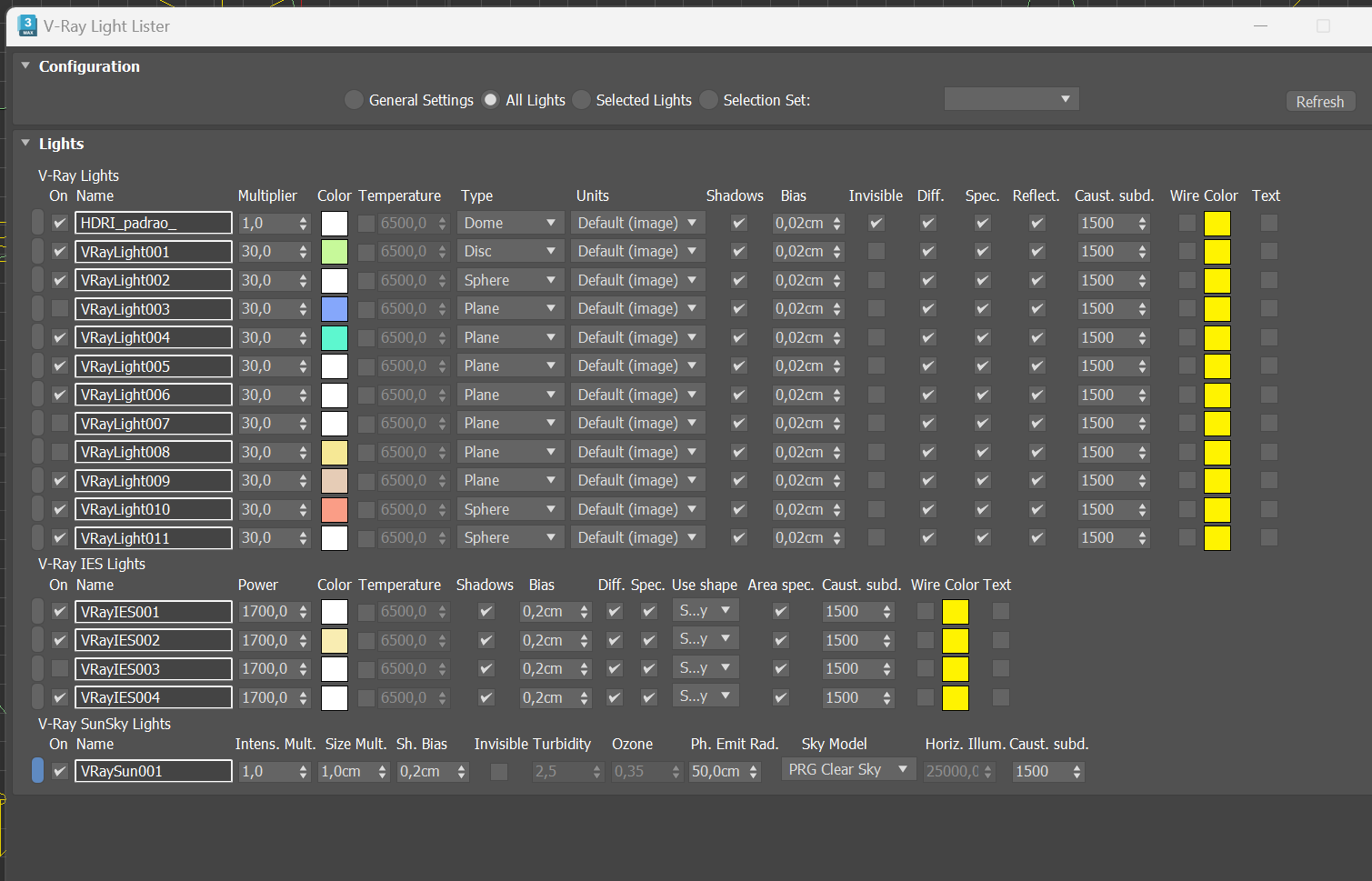Image resolution: width=1372 pixels, height=881 pixels.
Task: Click the VRayLight006 name field
Action: pyautogui.click(x=154, y=395)
